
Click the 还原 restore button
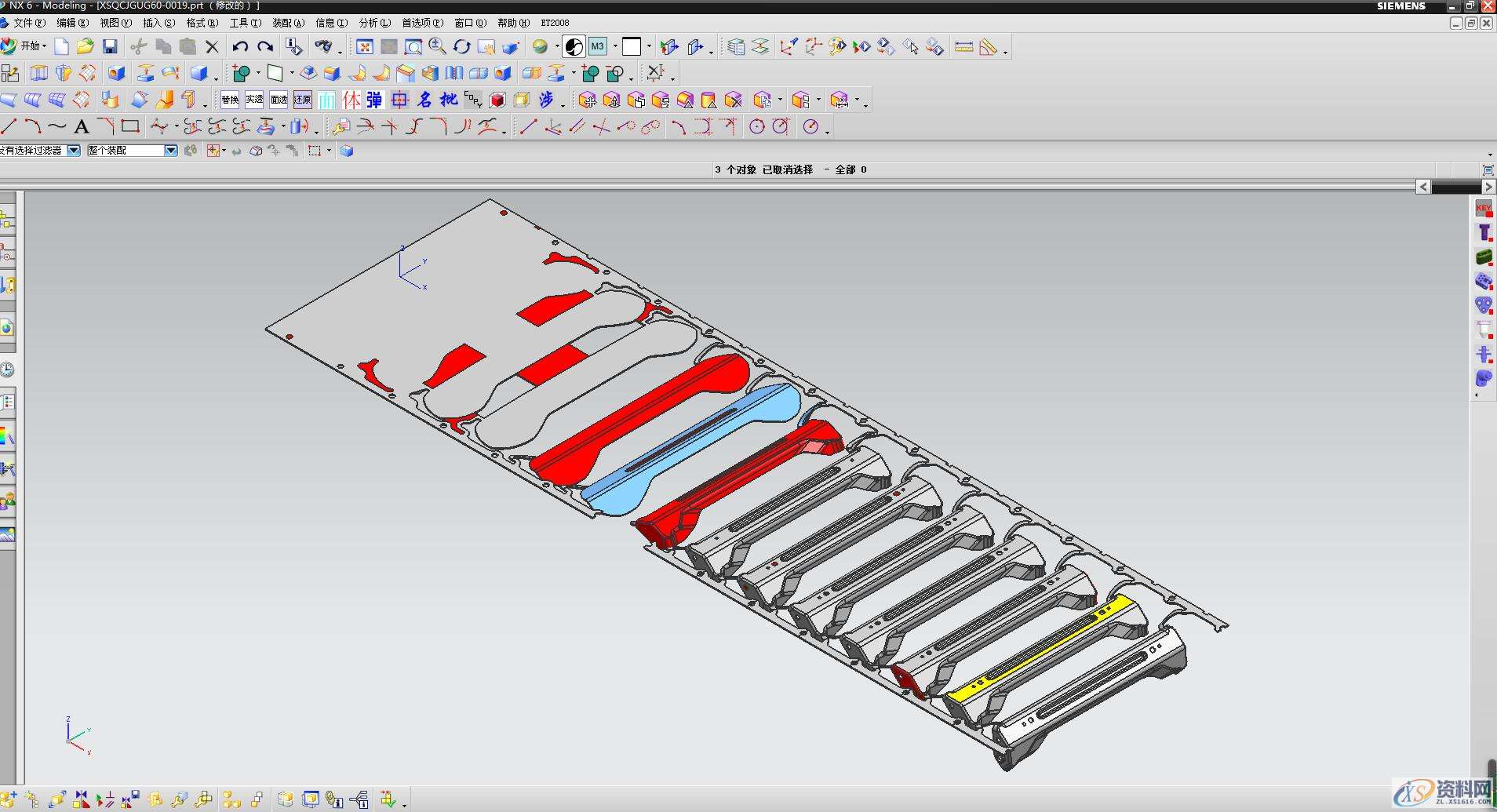pyautogui.click(x=303, y=100)
